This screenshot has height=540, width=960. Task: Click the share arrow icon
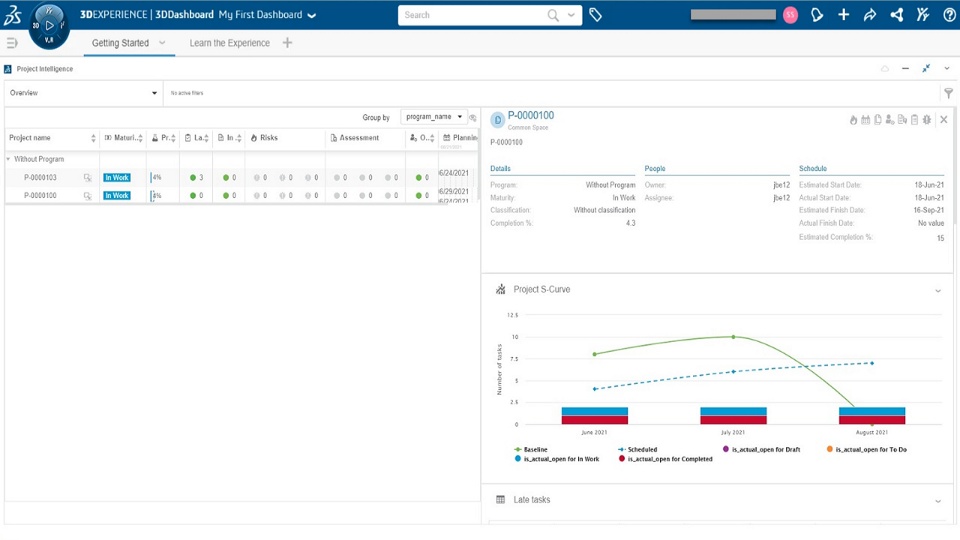point(870,15)
